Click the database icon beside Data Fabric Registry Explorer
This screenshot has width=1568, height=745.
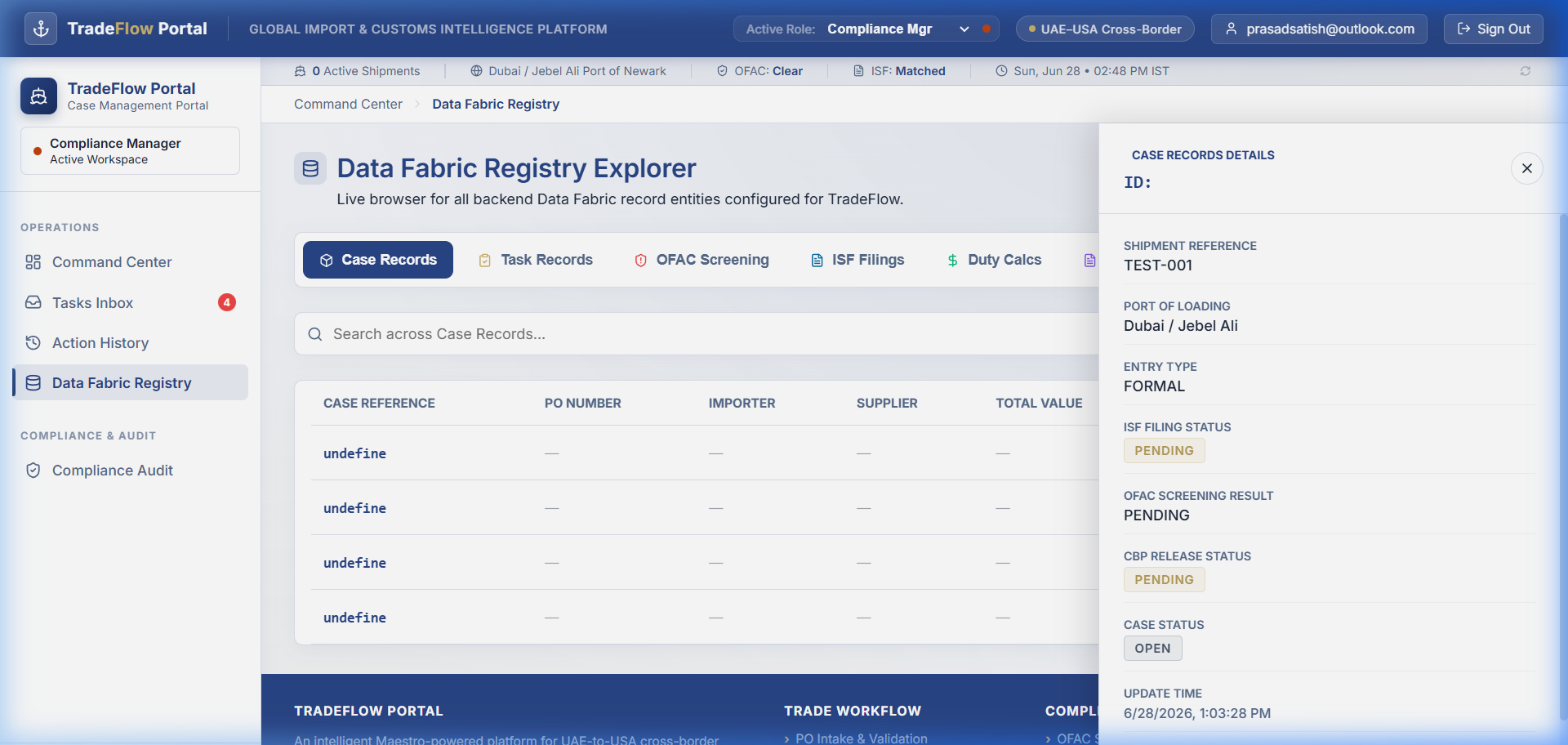coord(310,168)
